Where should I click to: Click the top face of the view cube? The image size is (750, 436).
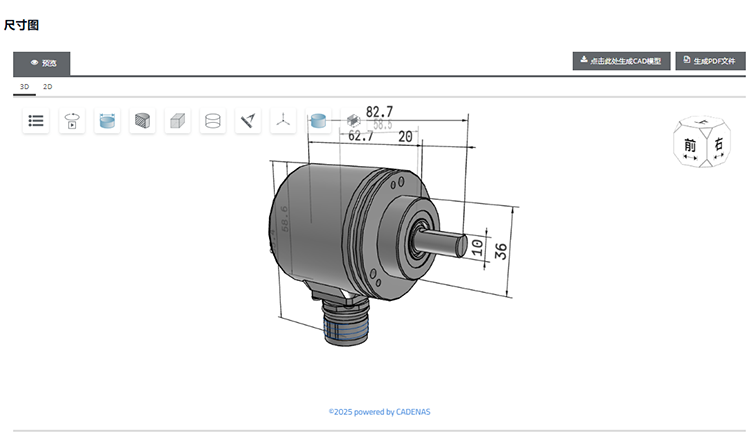(704, 124)
